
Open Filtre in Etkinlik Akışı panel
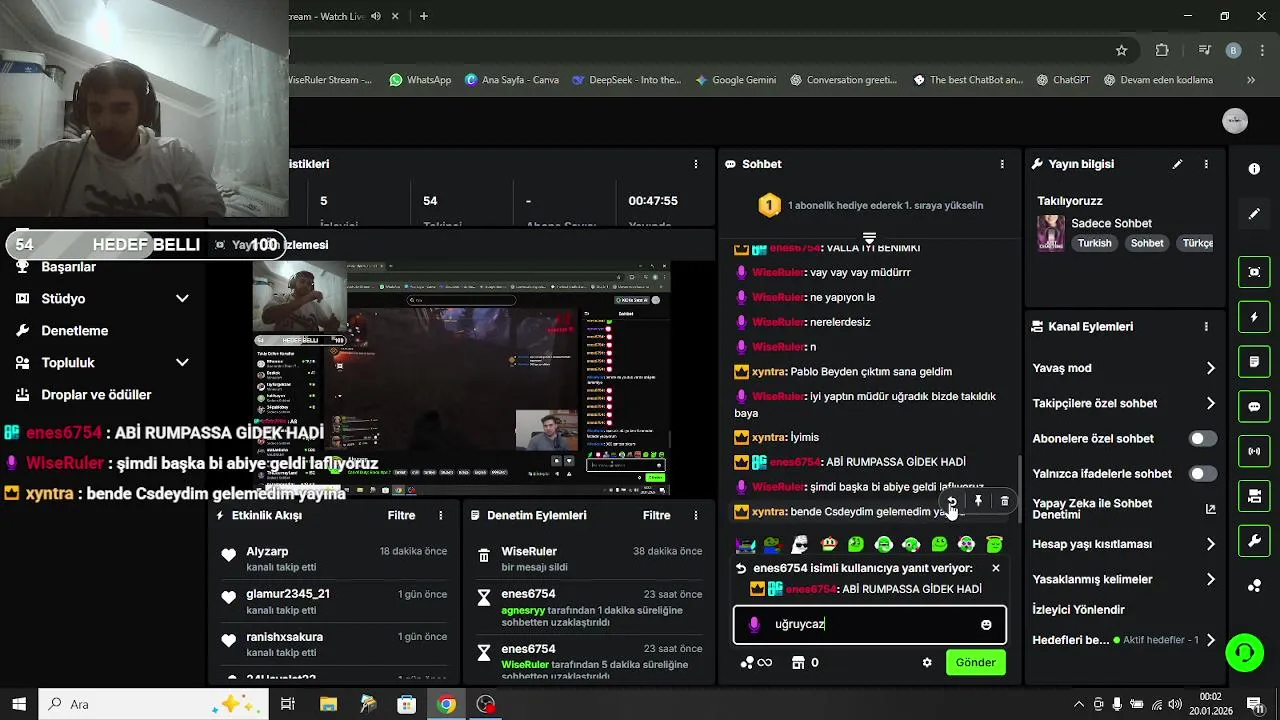pos(401,515)
